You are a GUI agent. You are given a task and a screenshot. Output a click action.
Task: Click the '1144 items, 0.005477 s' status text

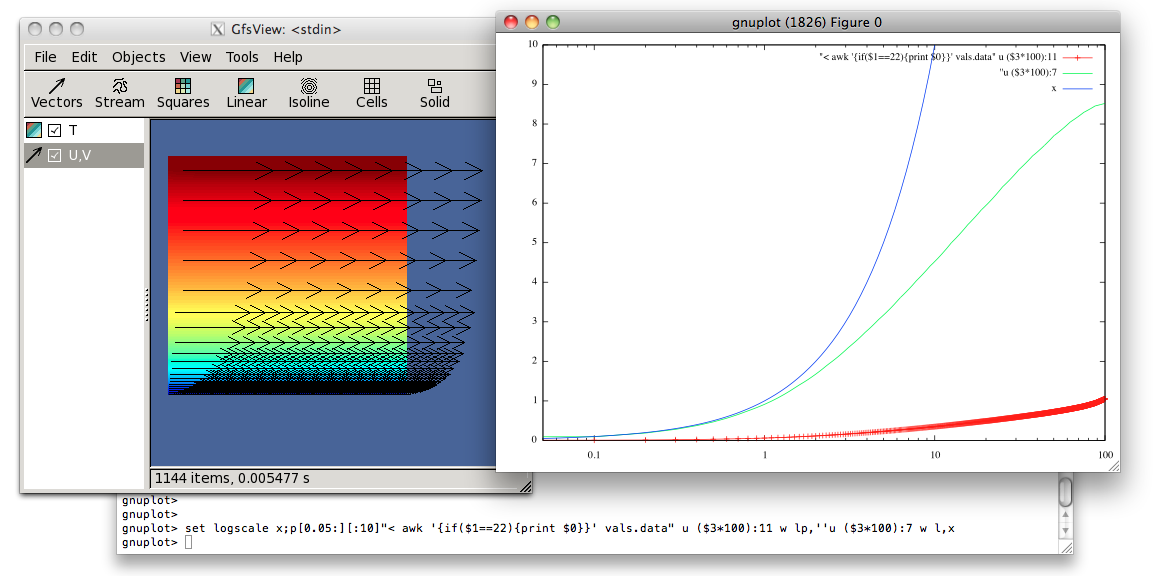(232, 478)
